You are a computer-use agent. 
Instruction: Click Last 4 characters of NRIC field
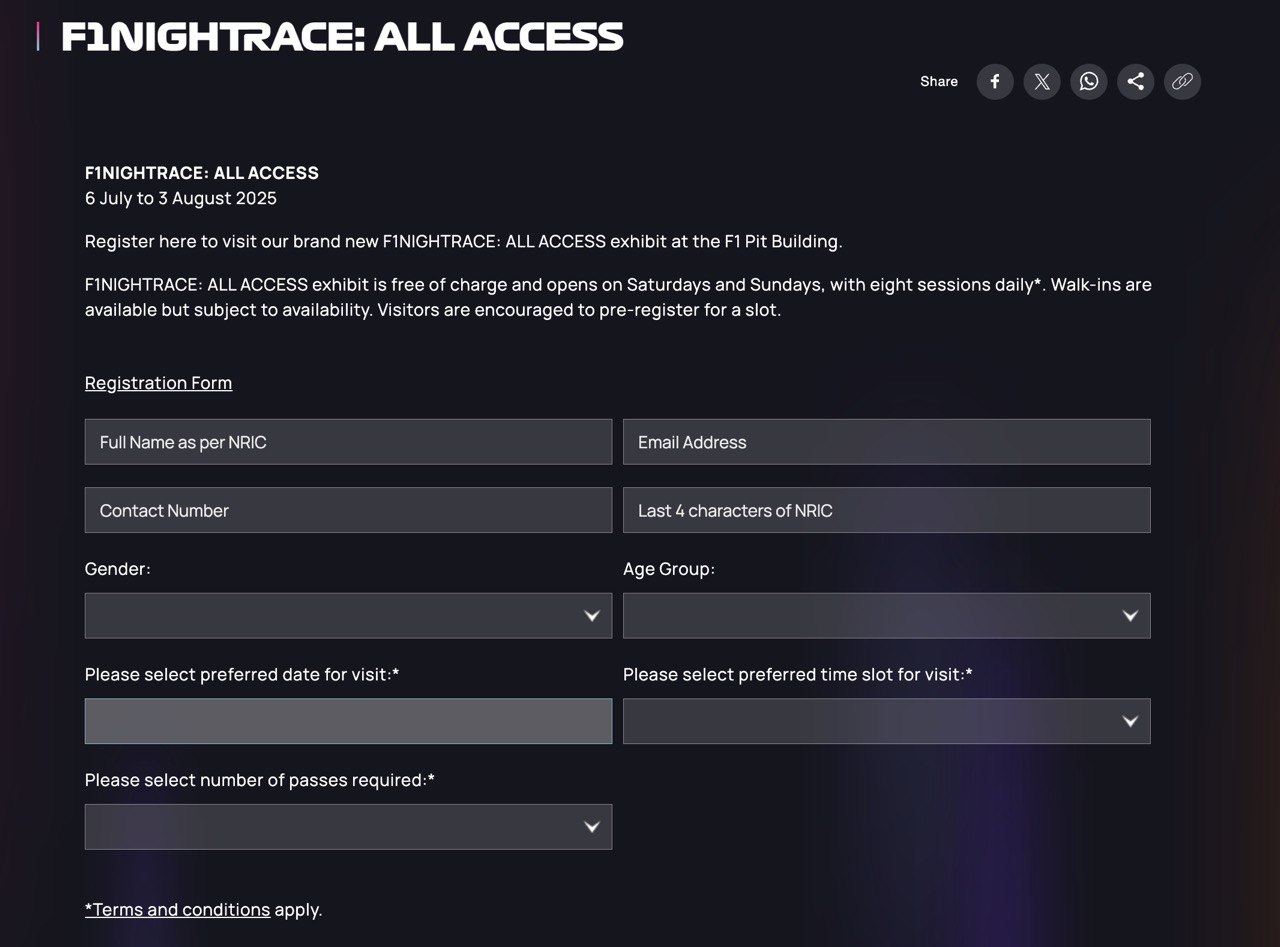point(886,510)
